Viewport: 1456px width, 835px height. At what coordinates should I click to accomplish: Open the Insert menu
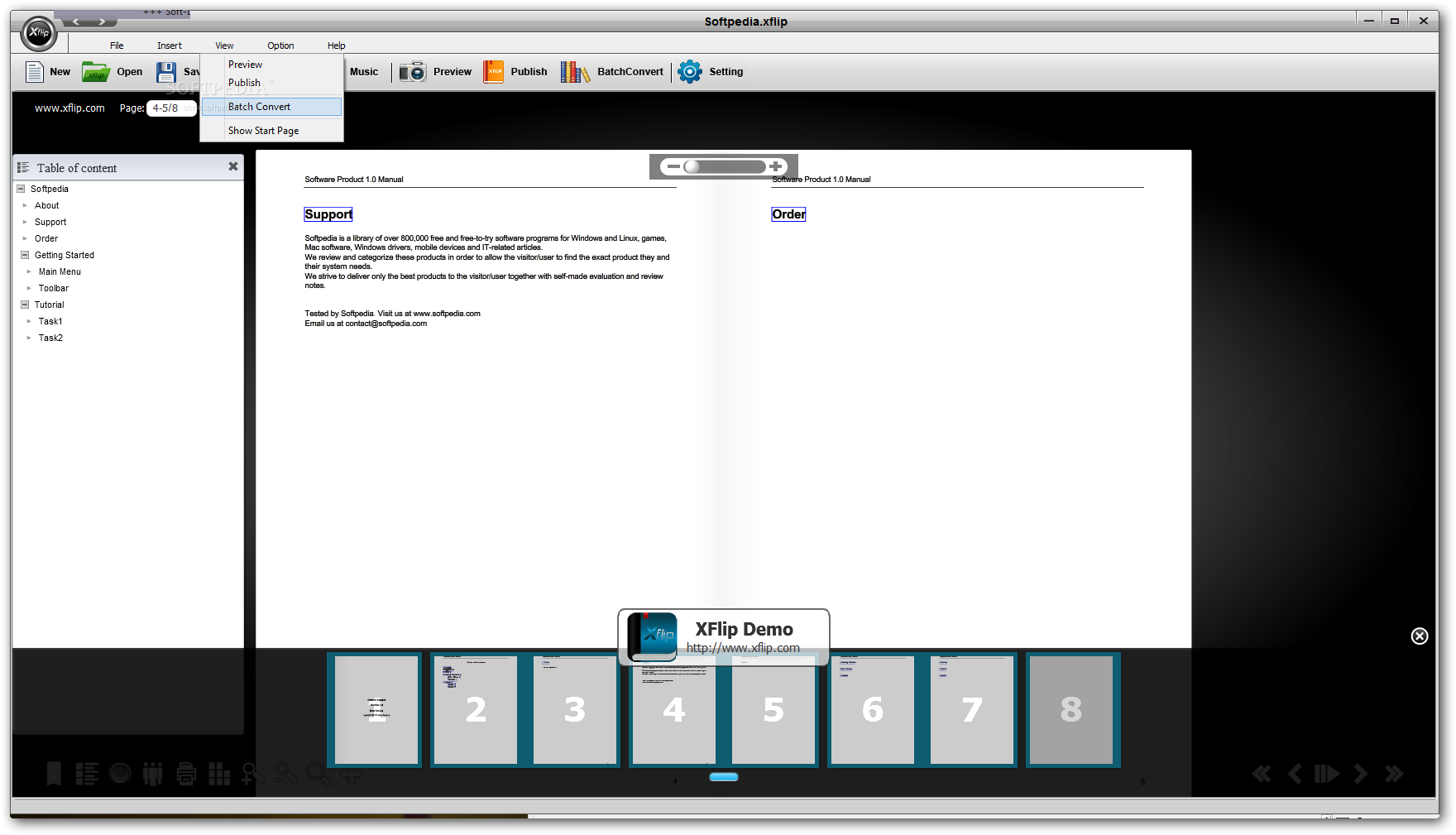pos(170,46)
